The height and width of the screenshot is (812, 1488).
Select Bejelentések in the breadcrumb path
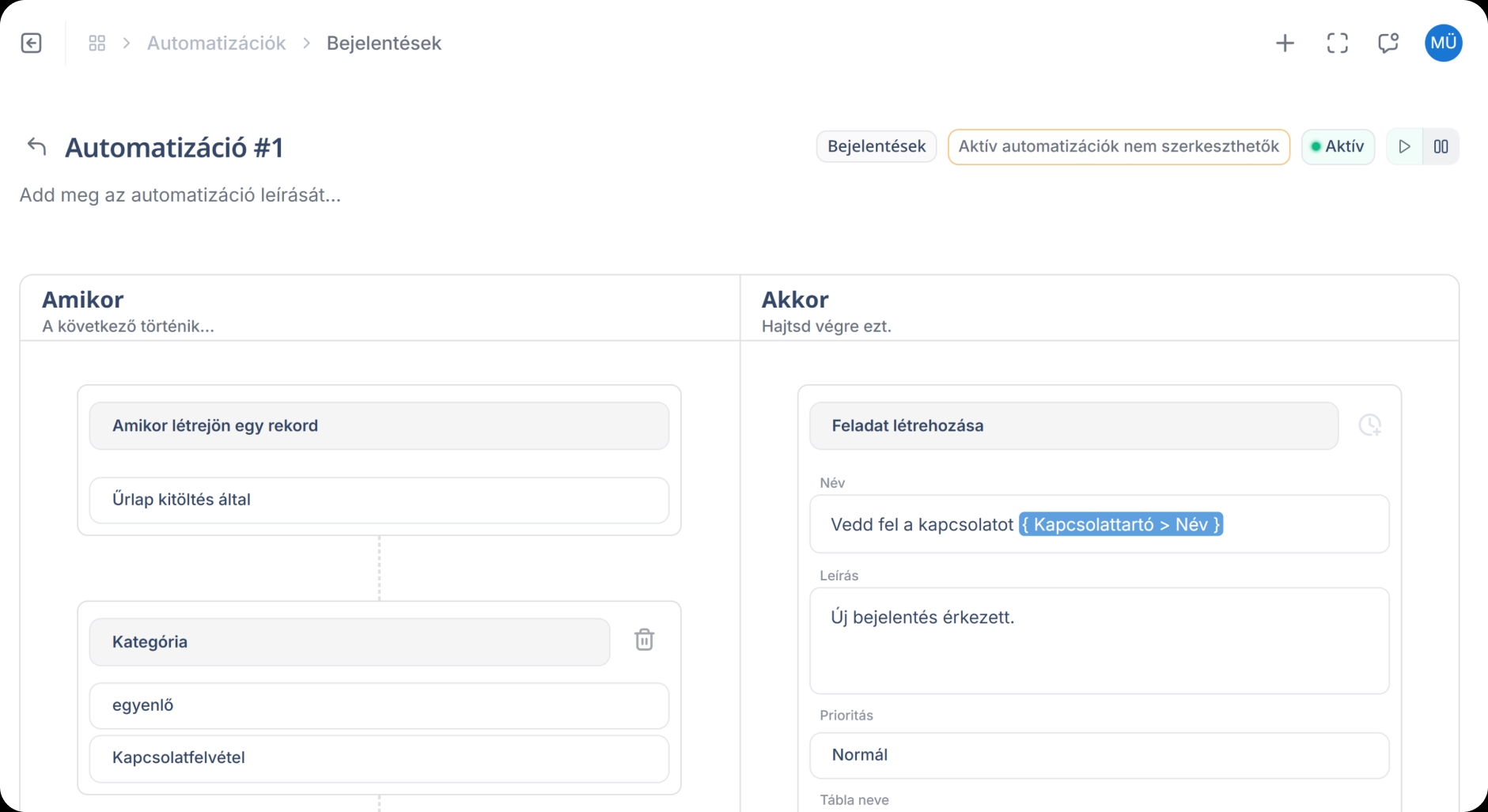384,43
